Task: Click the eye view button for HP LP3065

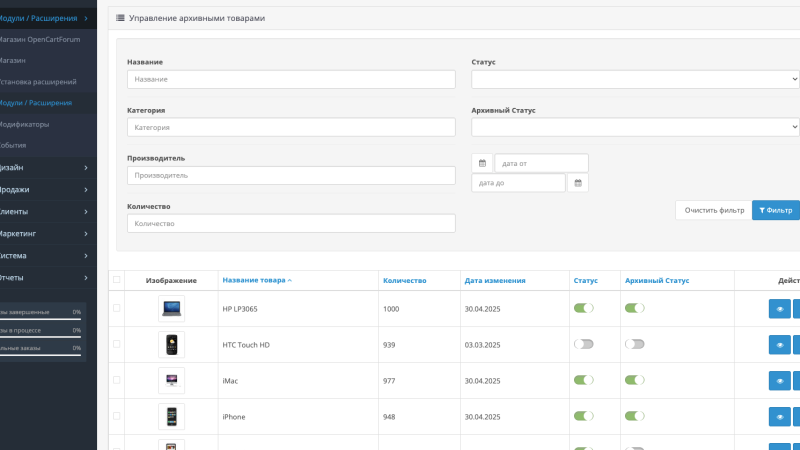Action: coord(780,309)
